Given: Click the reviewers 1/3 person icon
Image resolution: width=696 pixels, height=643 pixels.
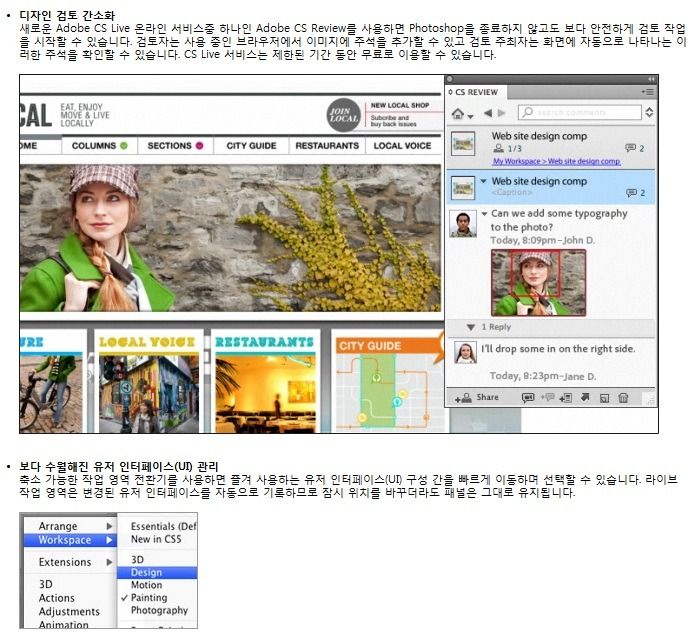Looking at the screenshot, I should pos(499,148).
